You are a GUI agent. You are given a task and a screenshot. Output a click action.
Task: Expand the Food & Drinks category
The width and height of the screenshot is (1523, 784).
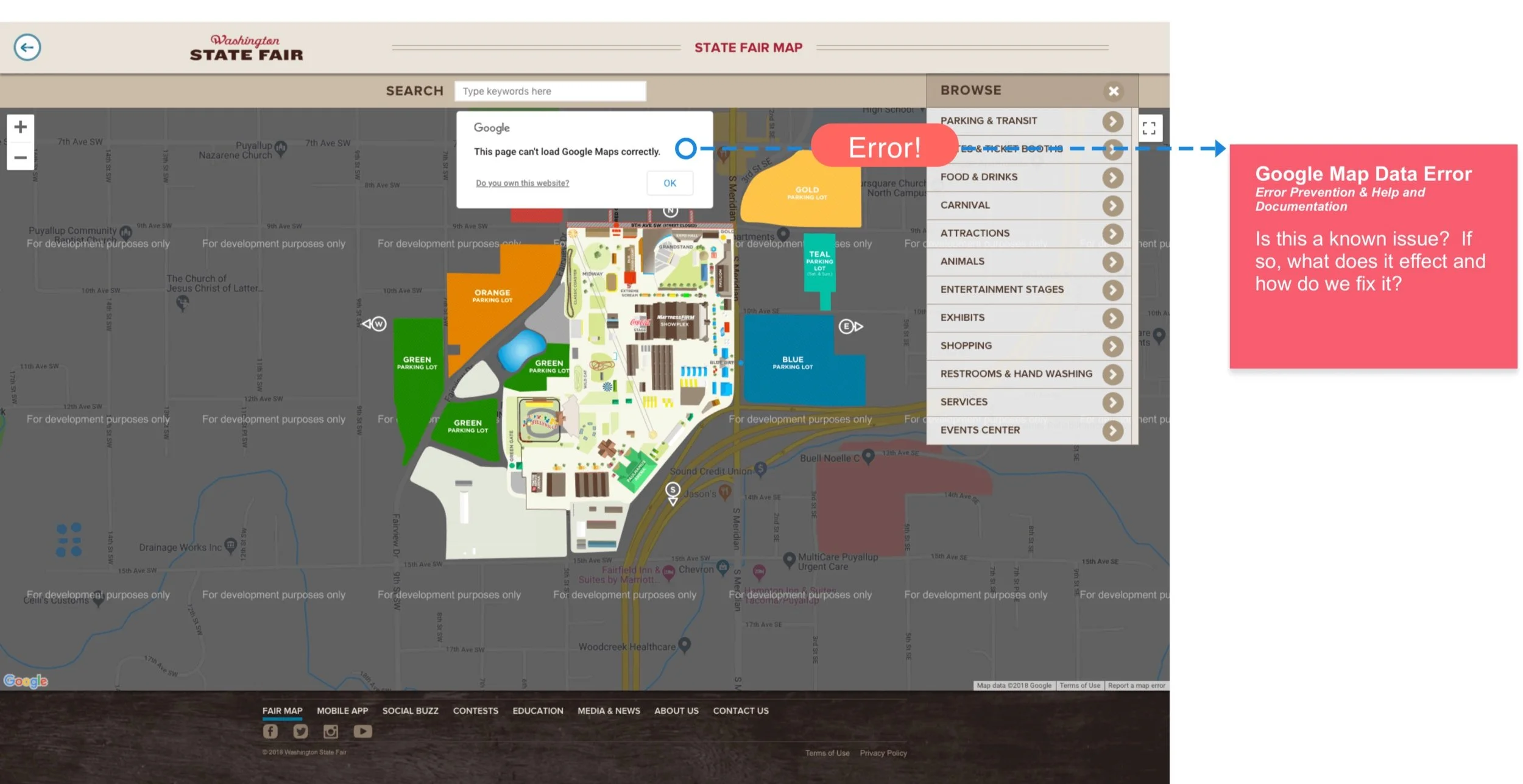point(1112,177)
